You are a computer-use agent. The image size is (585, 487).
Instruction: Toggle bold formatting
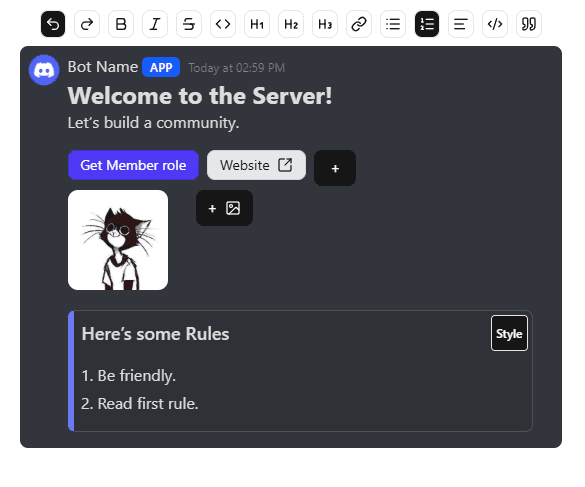point(121,24)
